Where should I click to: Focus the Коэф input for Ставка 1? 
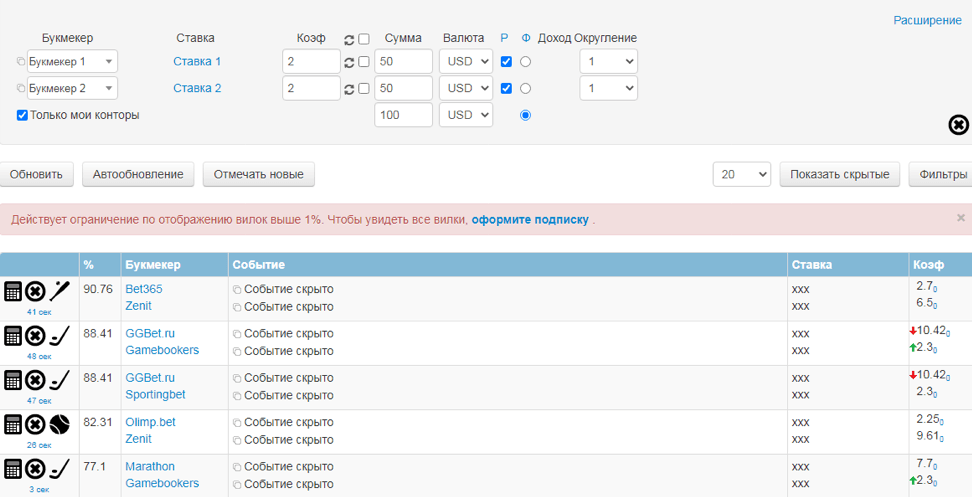311,61
